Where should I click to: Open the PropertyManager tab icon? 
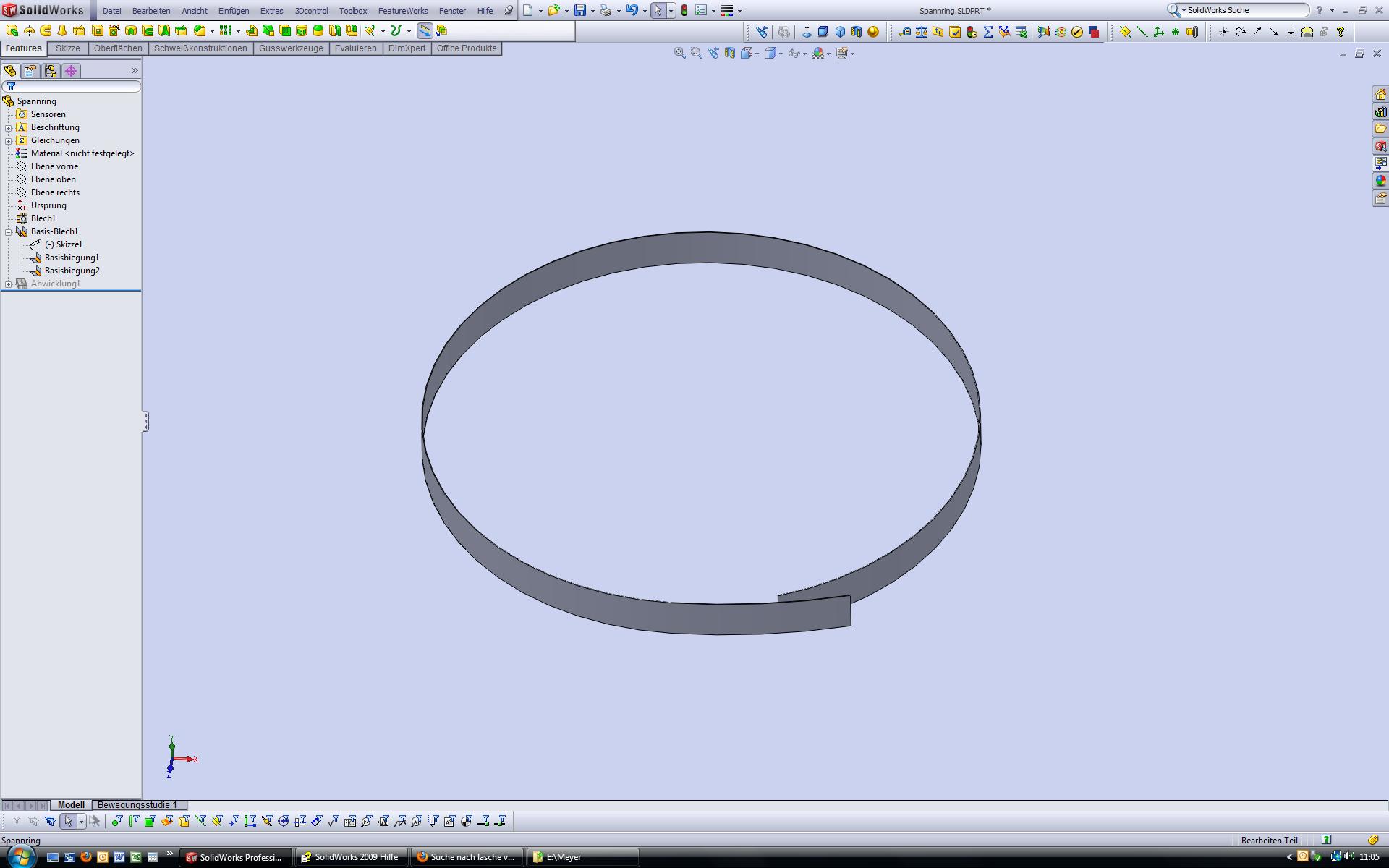click(x=30, y=71)
